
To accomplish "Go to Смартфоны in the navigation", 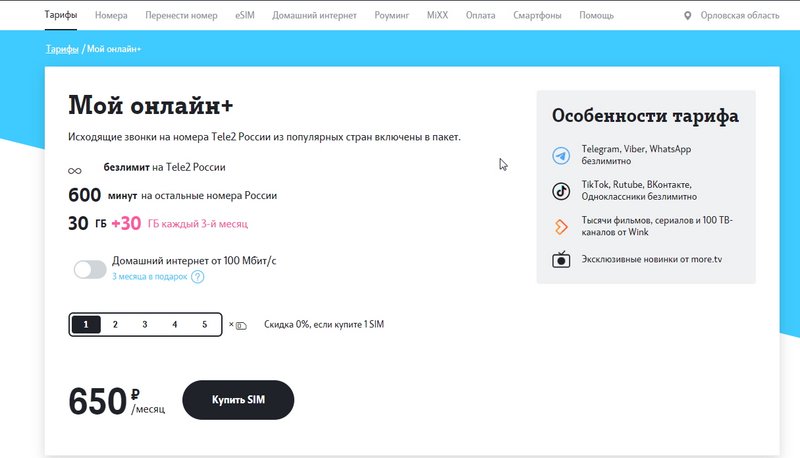I will pyautogui.click(x=537, y=15).
